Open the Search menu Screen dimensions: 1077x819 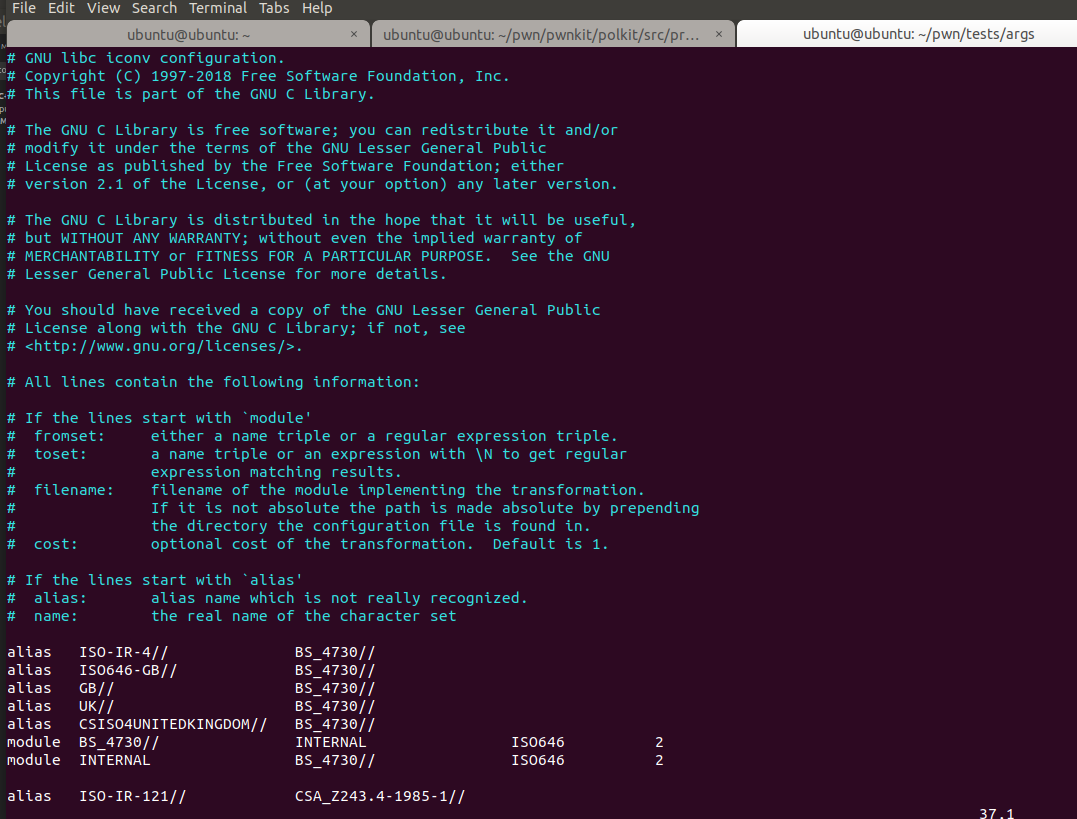point(154,8)
